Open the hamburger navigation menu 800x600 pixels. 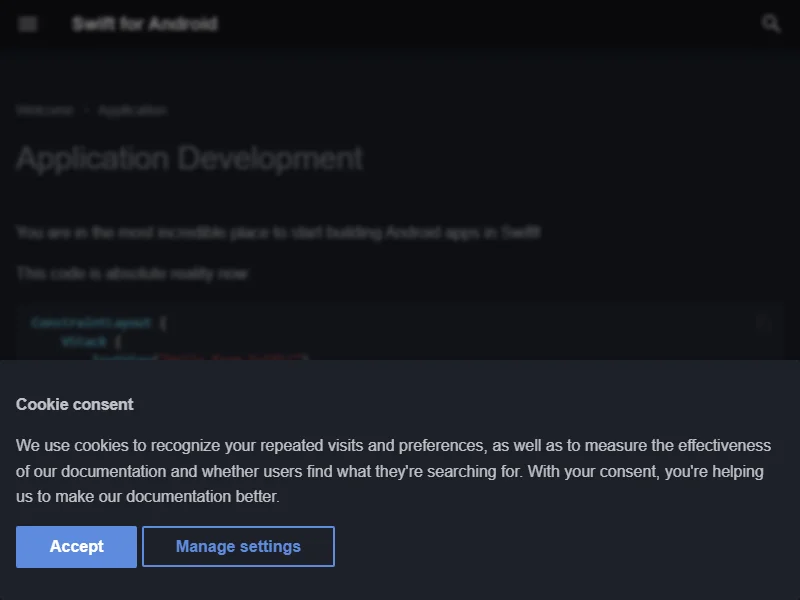28,24
